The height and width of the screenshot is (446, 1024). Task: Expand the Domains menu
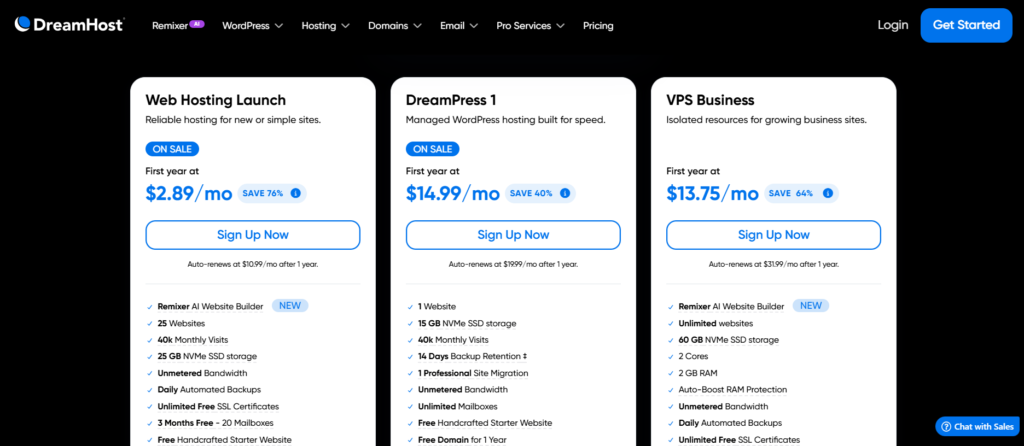pyautogui.click(x=394, y=26)
